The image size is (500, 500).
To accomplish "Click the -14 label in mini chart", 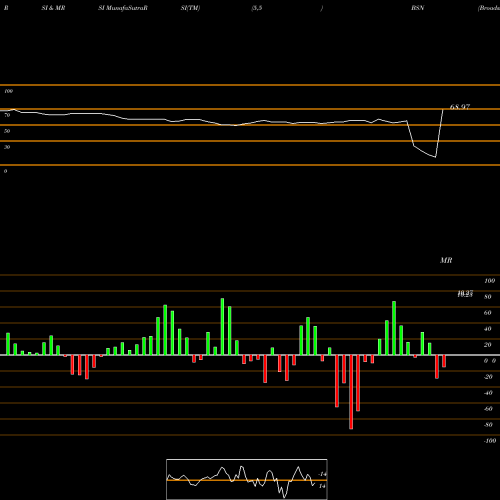I will click(x=322, y=474).
